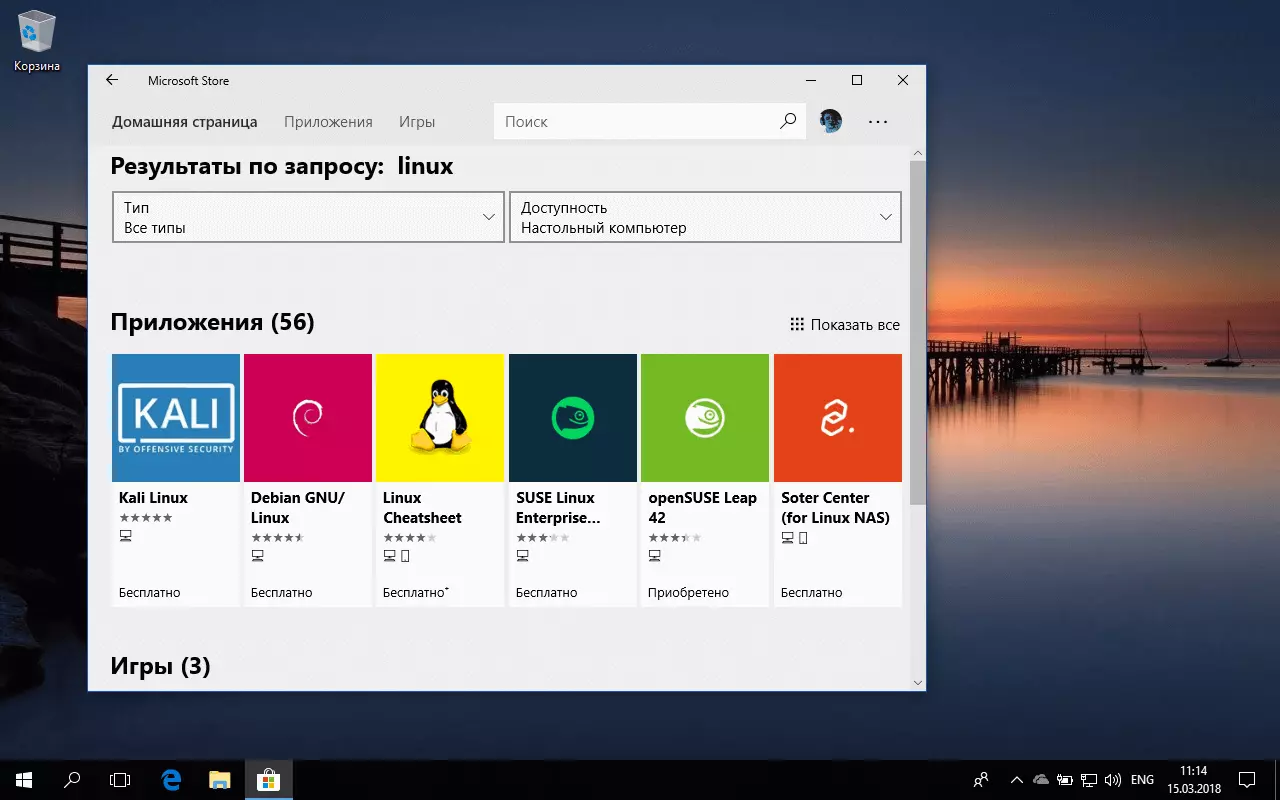Open the taskbar clock and date
The width and height of the screenshot is (1280, 800).
pyautogui.click(x=1194, y=779)
